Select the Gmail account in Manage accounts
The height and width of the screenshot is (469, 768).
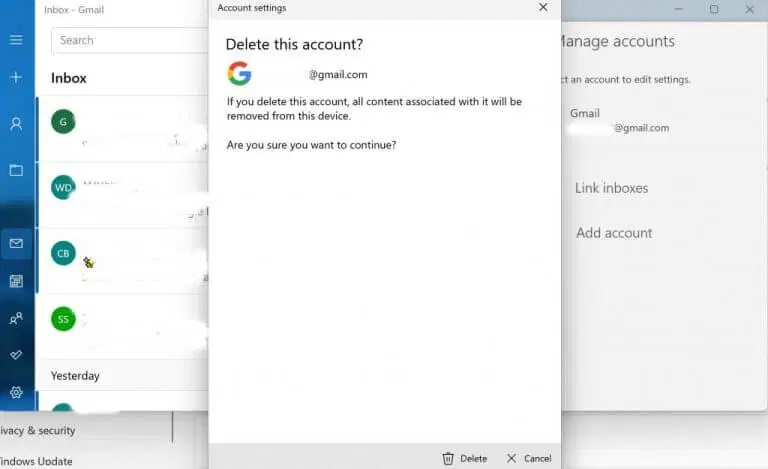point(619,120)
